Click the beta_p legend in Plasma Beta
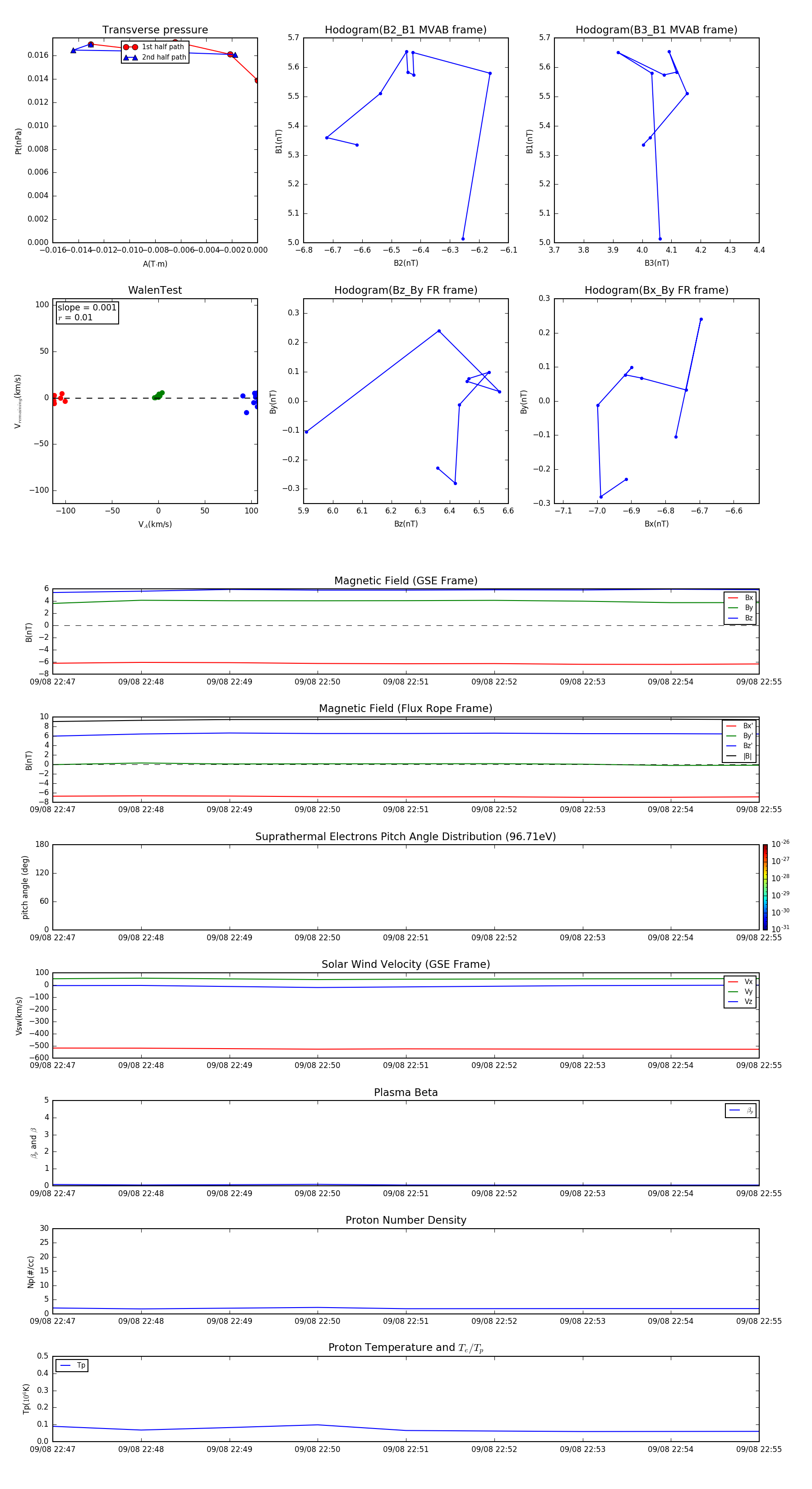This screenshot has height=1489, width=812. click(x=741, y=1110)
